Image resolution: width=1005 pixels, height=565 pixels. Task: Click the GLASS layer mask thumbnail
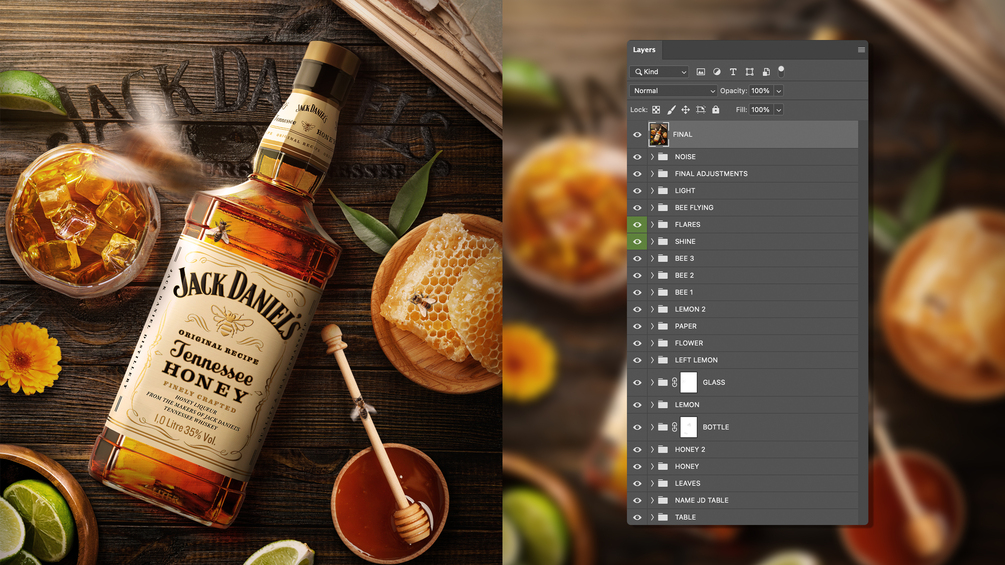688,382
